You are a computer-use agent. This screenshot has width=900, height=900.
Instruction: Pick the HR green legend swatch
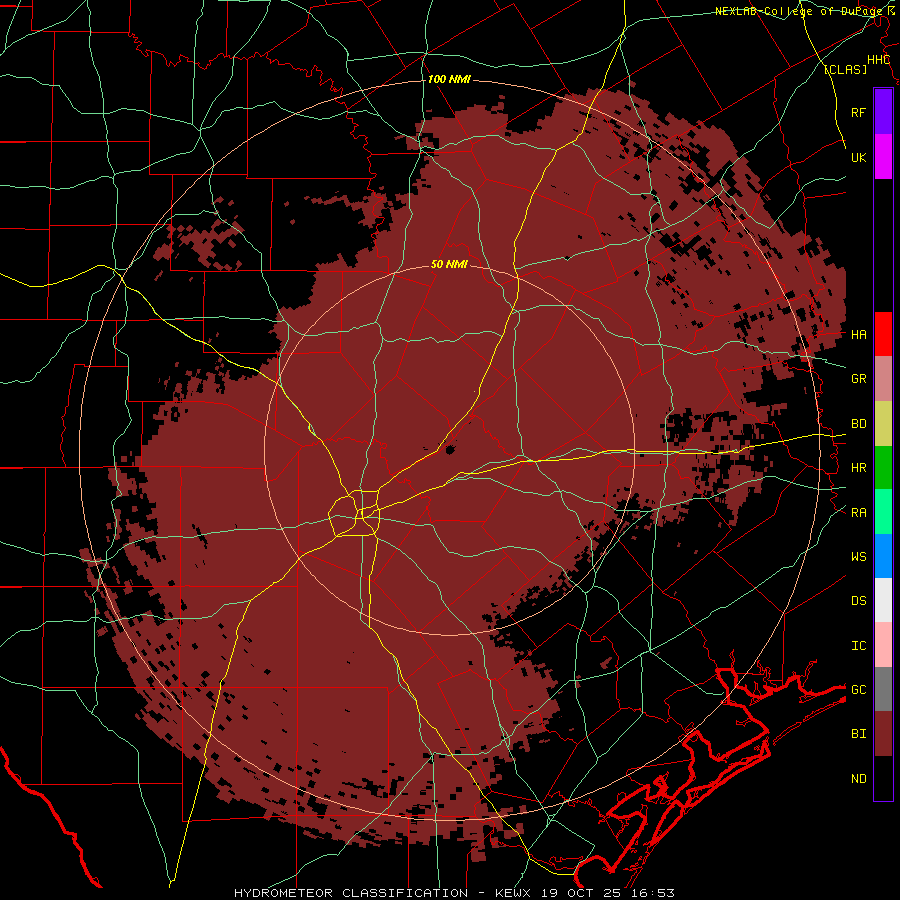click(883, 467)
